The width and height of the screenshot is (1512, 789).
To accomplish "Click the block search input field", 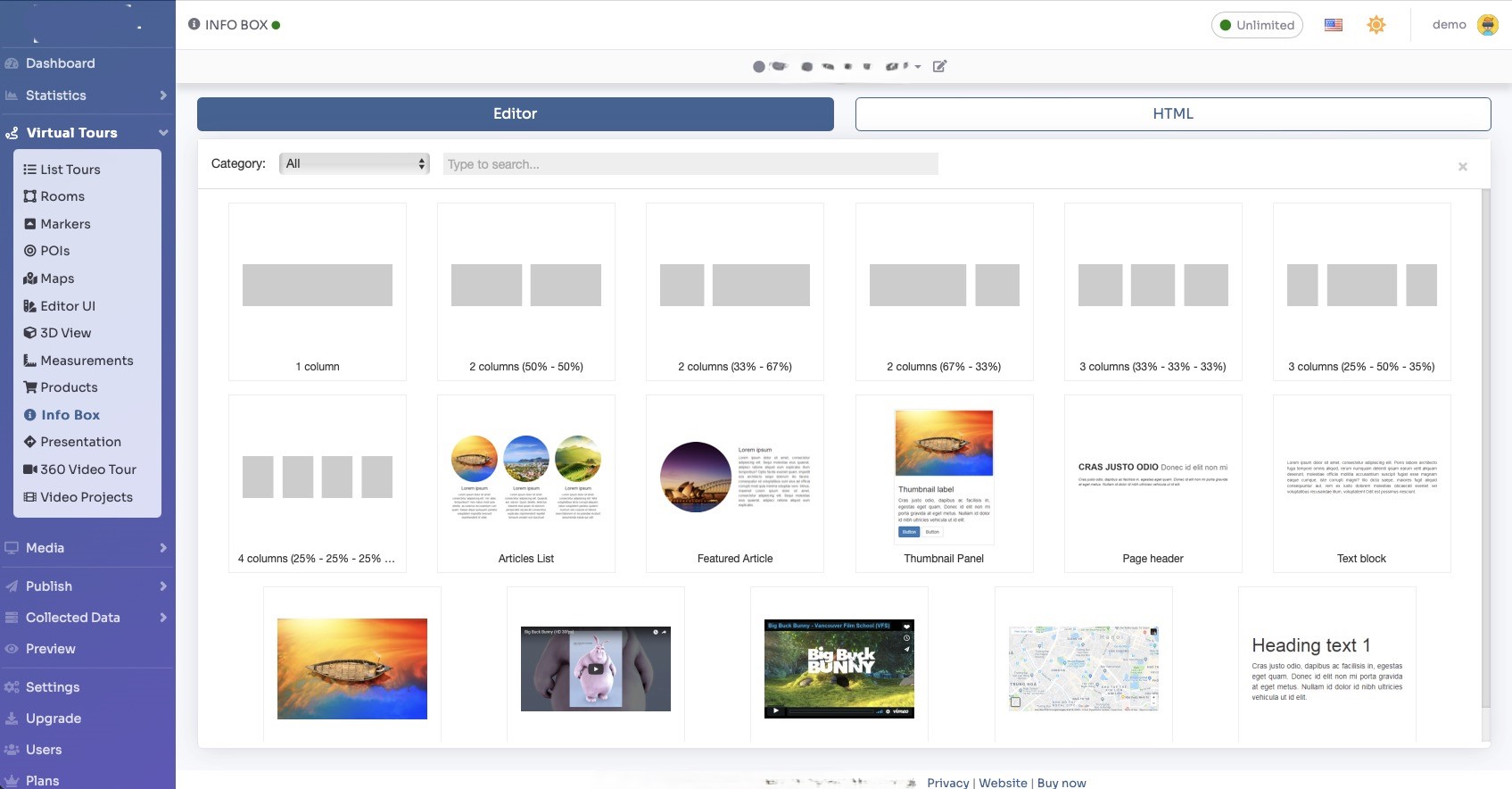I will (x=690, y=164).
